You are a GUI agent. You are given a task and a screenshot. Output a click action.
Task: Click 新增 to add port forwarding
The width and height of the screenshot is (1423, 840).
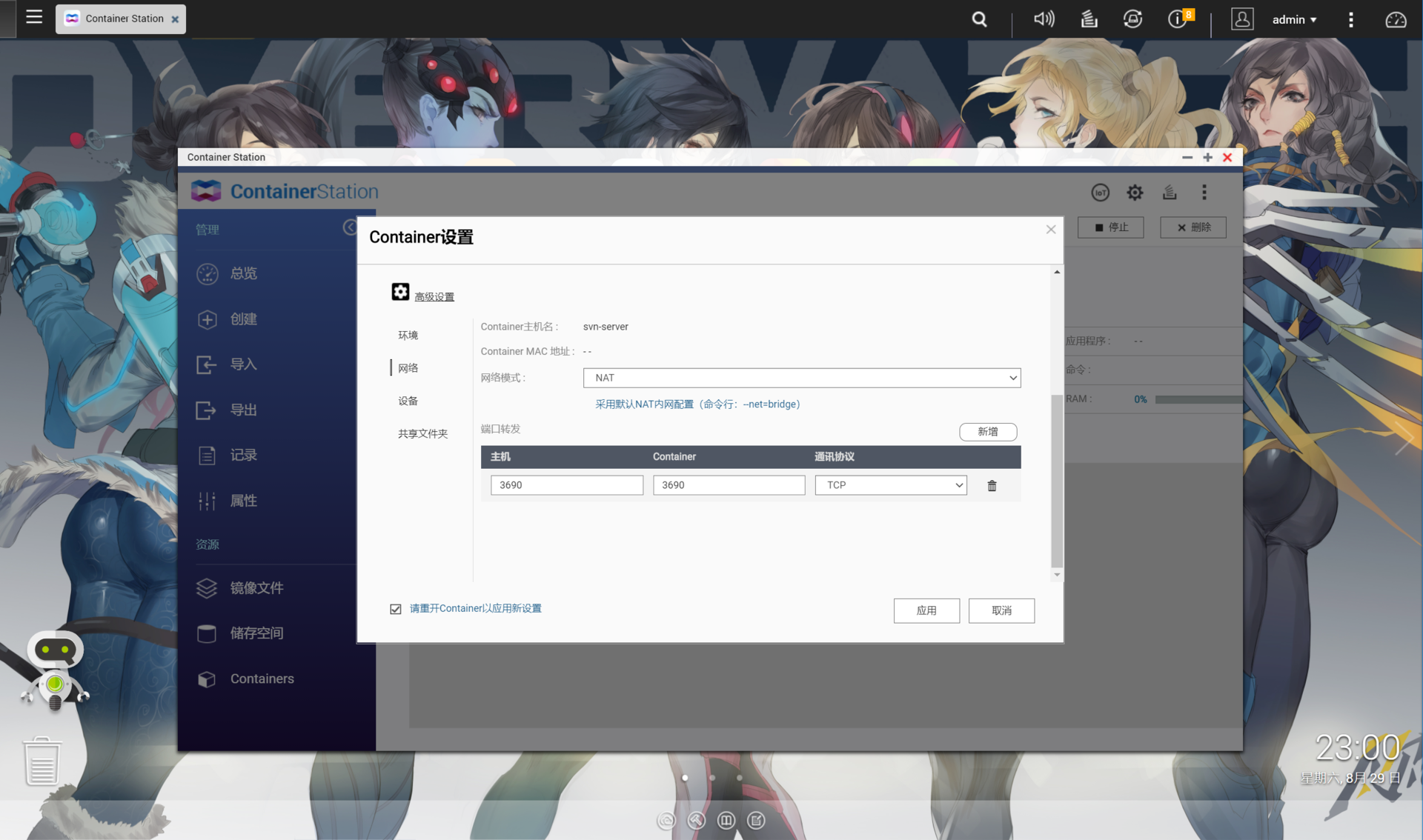click(987, 432)
